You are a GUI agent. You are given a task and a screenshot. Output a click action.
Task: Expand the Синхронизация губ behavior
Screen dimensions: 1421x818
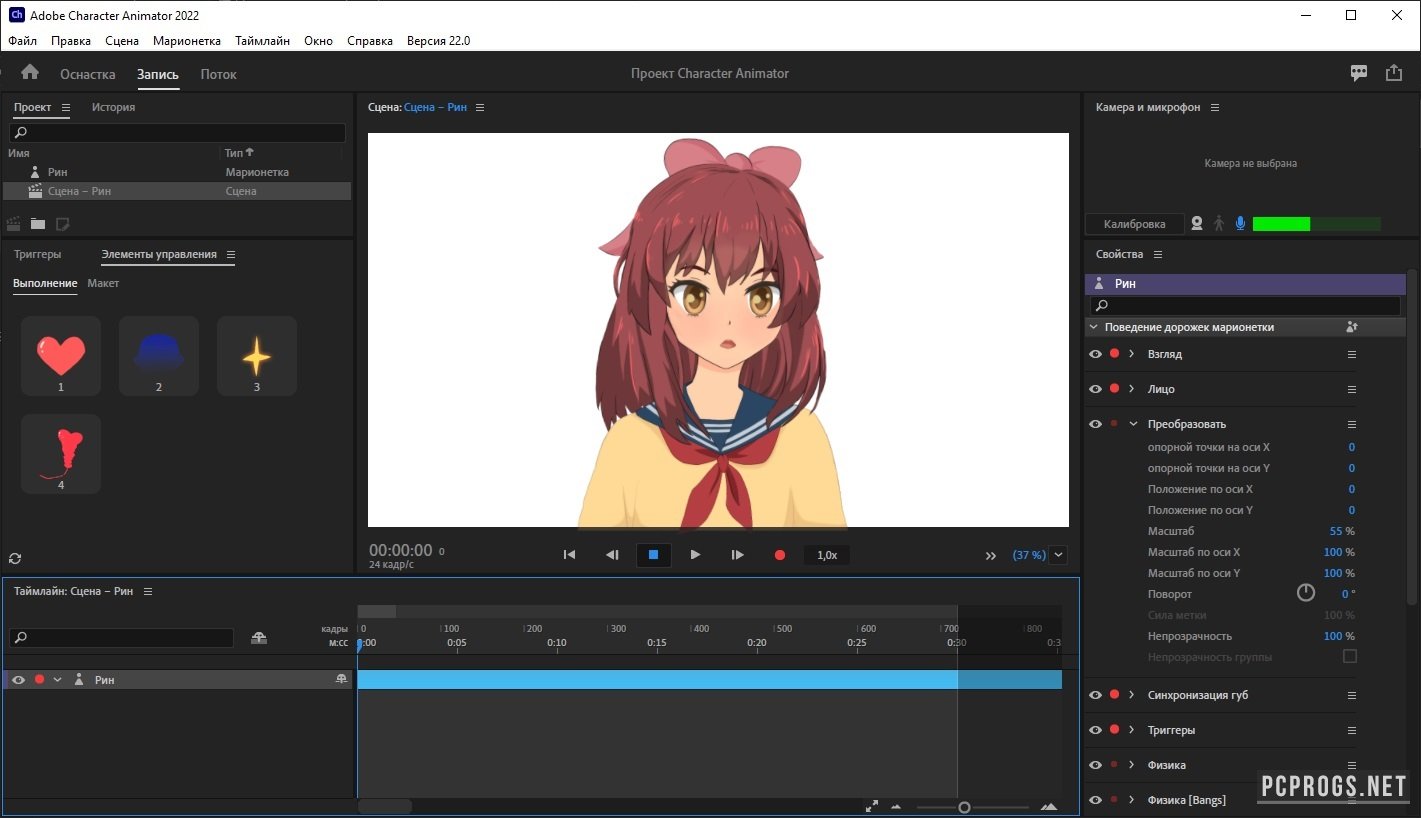(1132, 695)
